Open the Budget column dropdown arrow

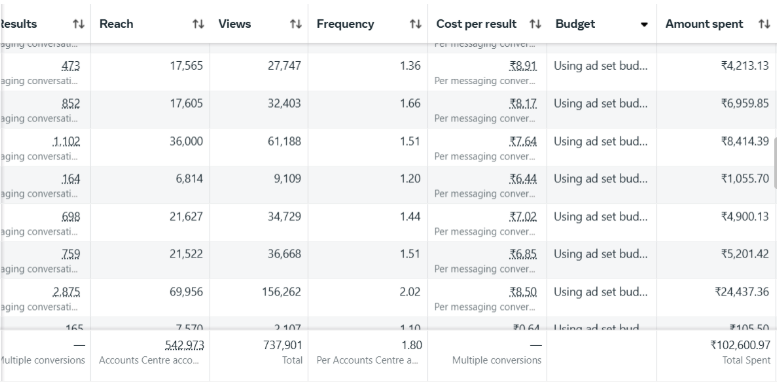(x=644, y=24)
